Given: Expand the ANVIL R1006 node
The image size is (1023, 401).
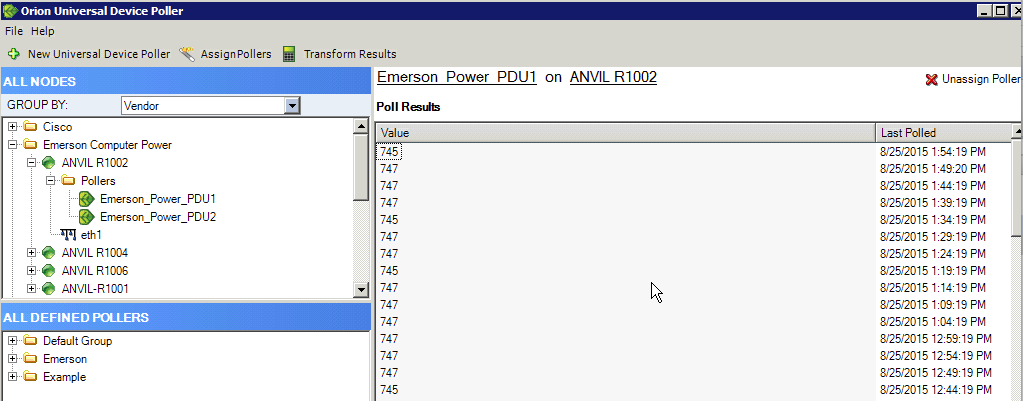Looking at the screenshot, I should pyautogui.click(x=31, y=271).
